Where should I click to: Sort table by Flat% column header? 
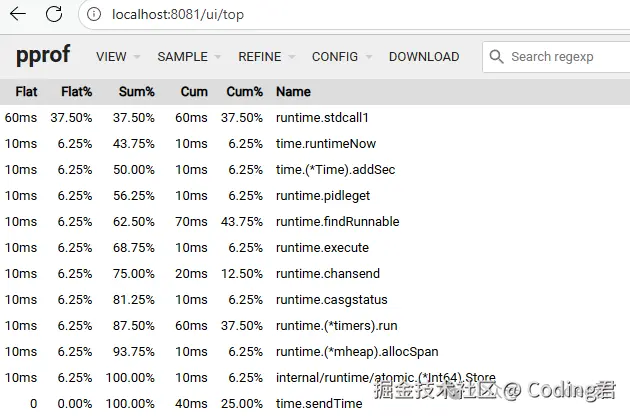coord(76,91)
